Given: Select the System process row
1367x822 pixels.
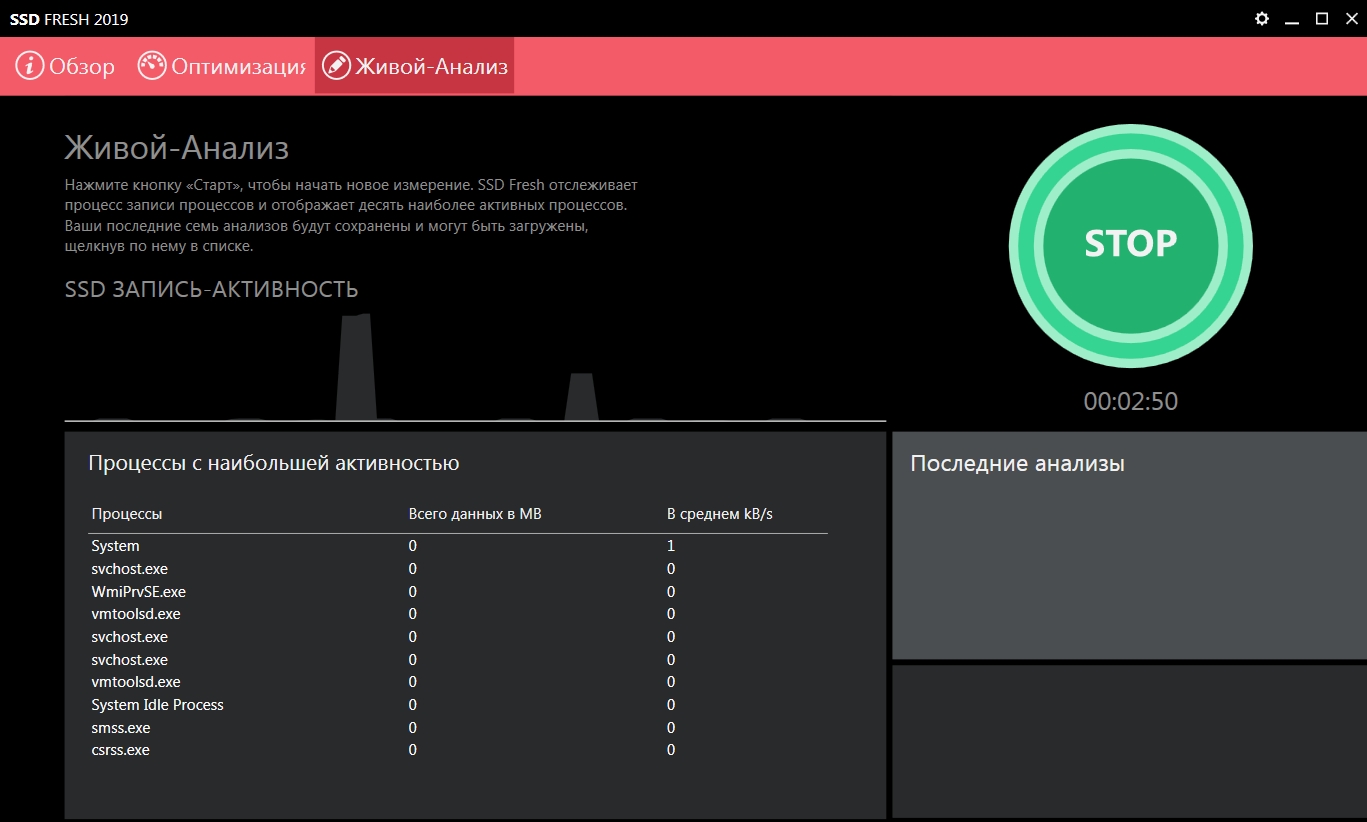Looking at the screenshot, I should coord(115,546).
